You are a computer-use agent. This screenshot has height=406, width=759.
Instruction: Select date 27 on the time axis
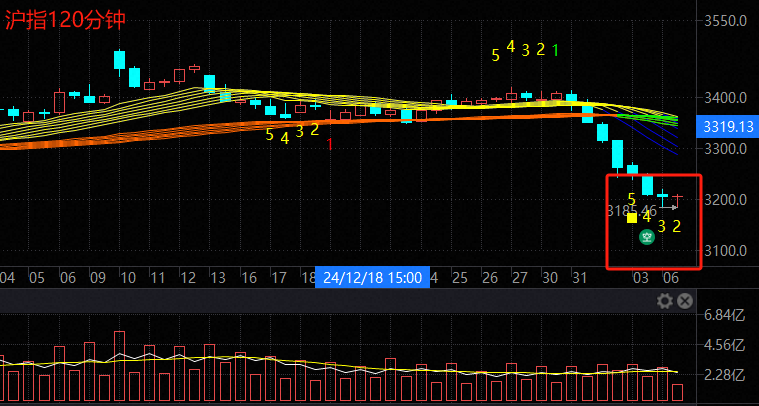519,278
